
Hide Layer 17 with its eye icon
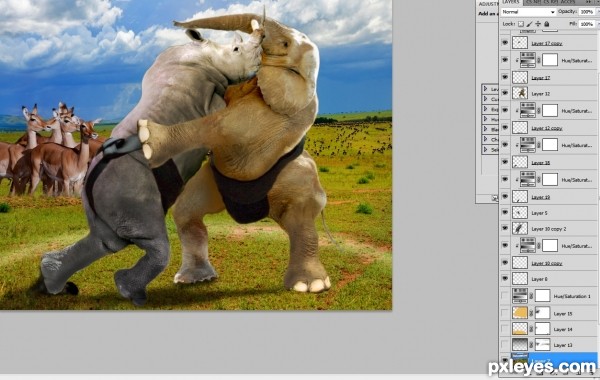pos(505,77)
